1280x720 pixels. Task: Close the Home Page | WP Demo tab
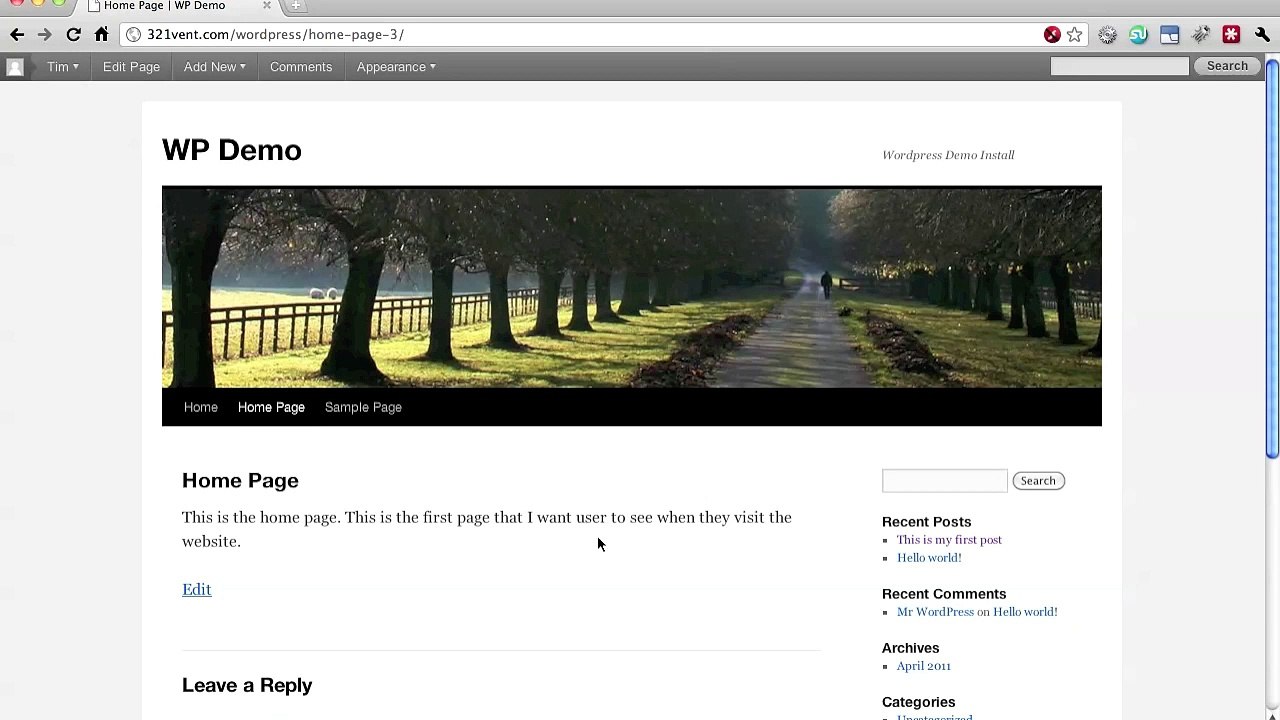[x=267, y=6]
